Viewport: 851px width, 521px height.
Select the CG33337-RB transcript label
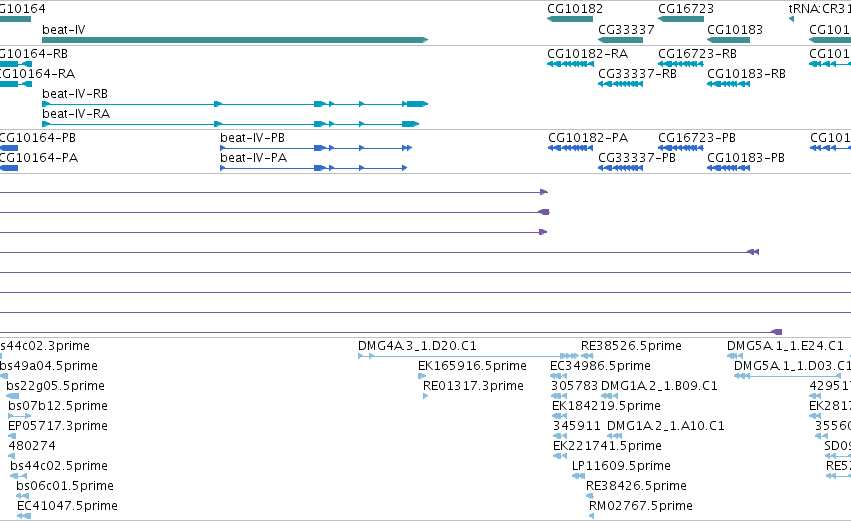(637, 74)
